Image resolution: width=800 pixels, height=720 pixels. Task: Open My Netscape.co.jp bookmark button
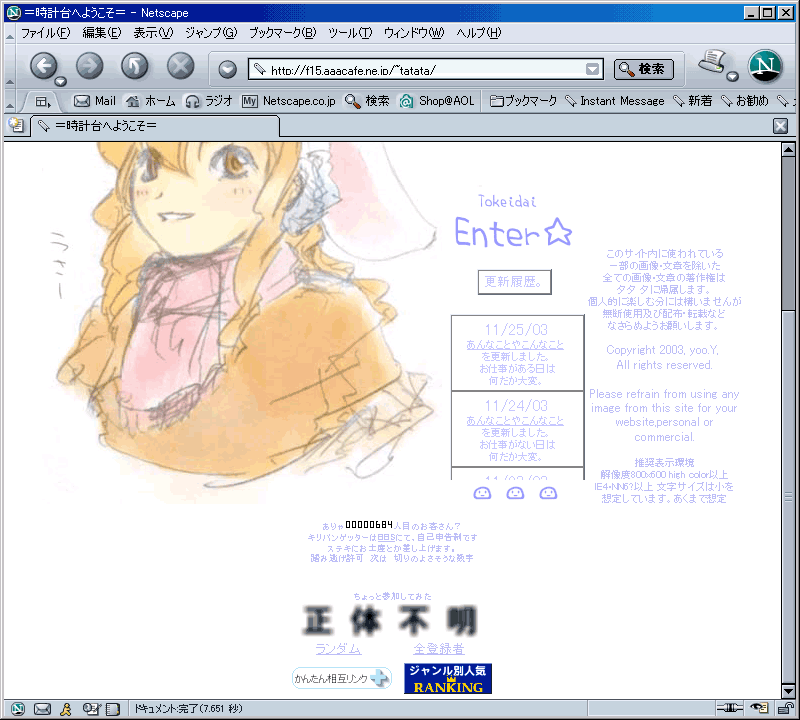click(289, 101)
